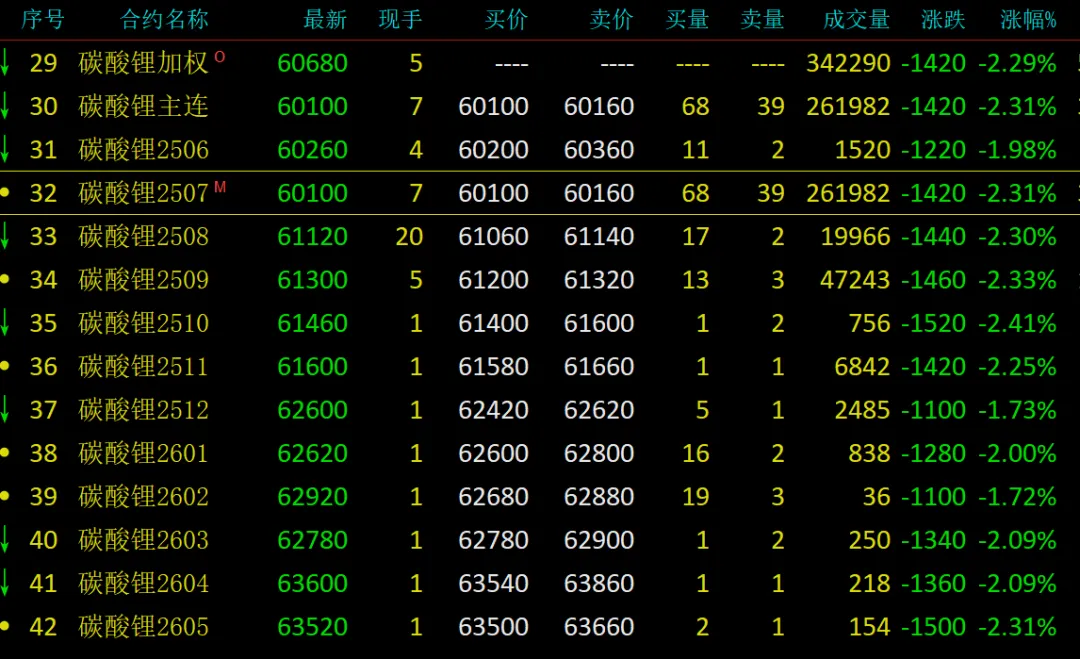
Task: Click latest price 60680 in row 29
Action: coord(312,63)
